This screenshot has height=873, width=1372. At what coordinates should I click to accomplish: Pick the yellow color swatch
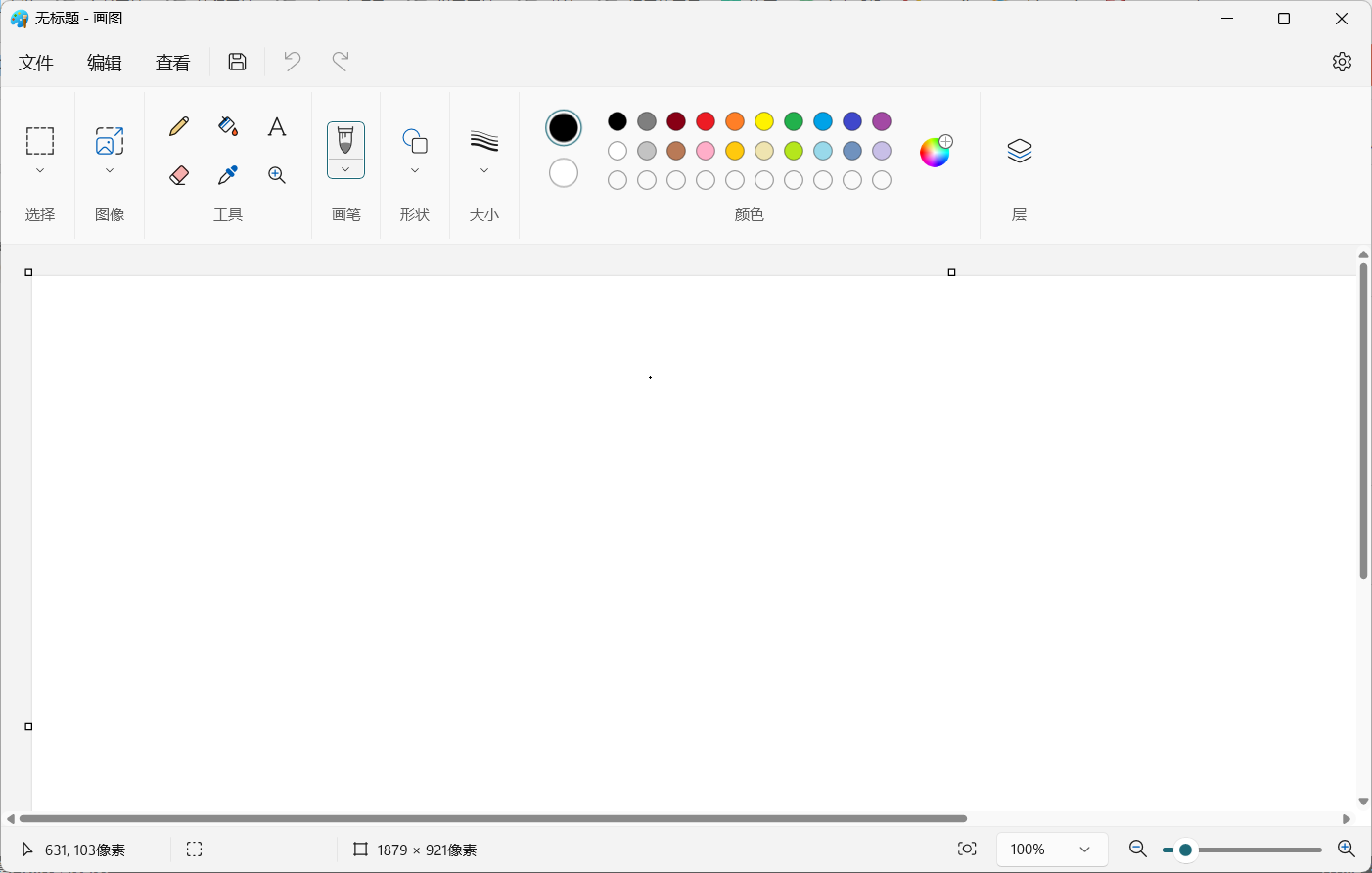[x=764, y=121]
